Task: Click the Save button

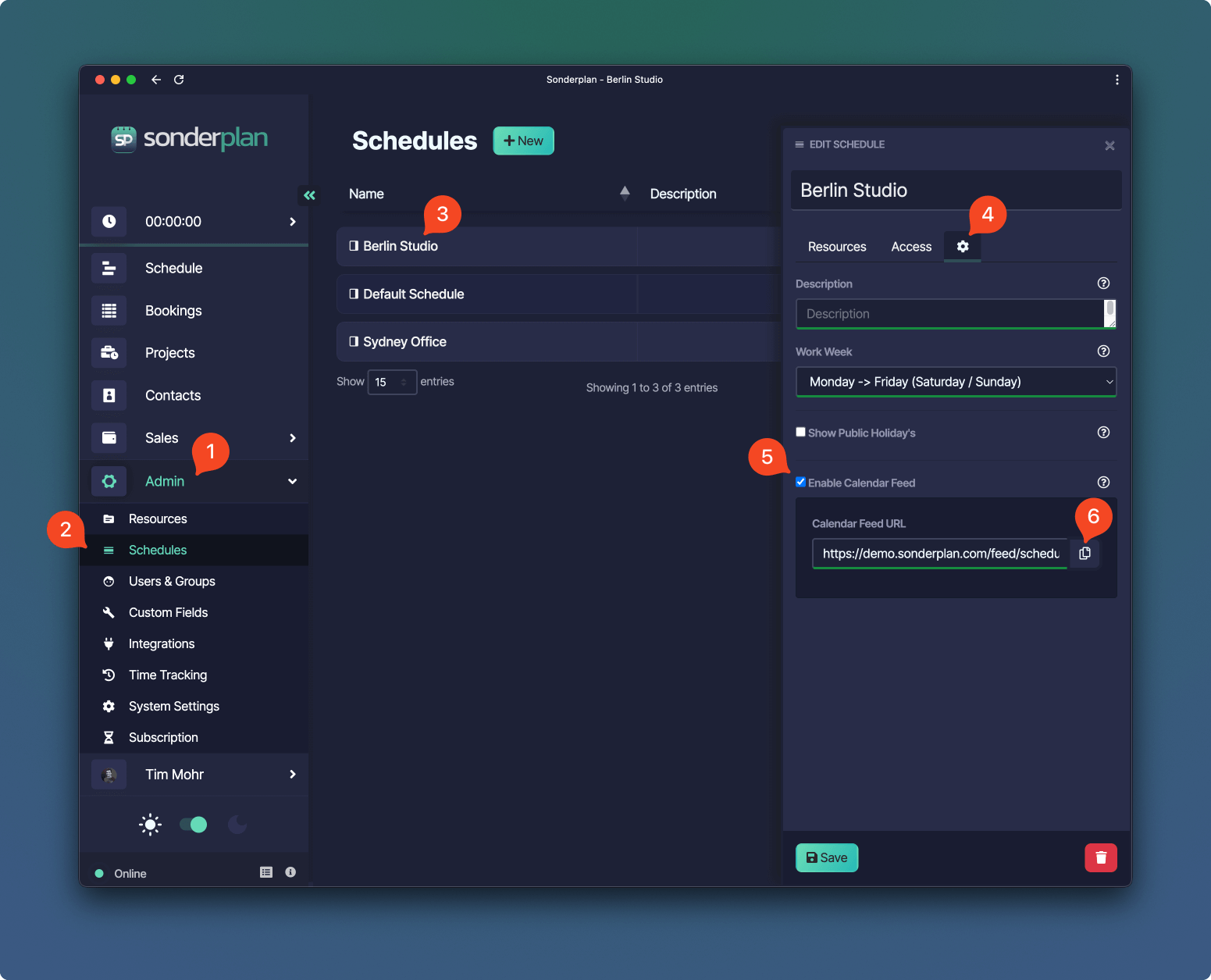Action: tap(827, 857)
